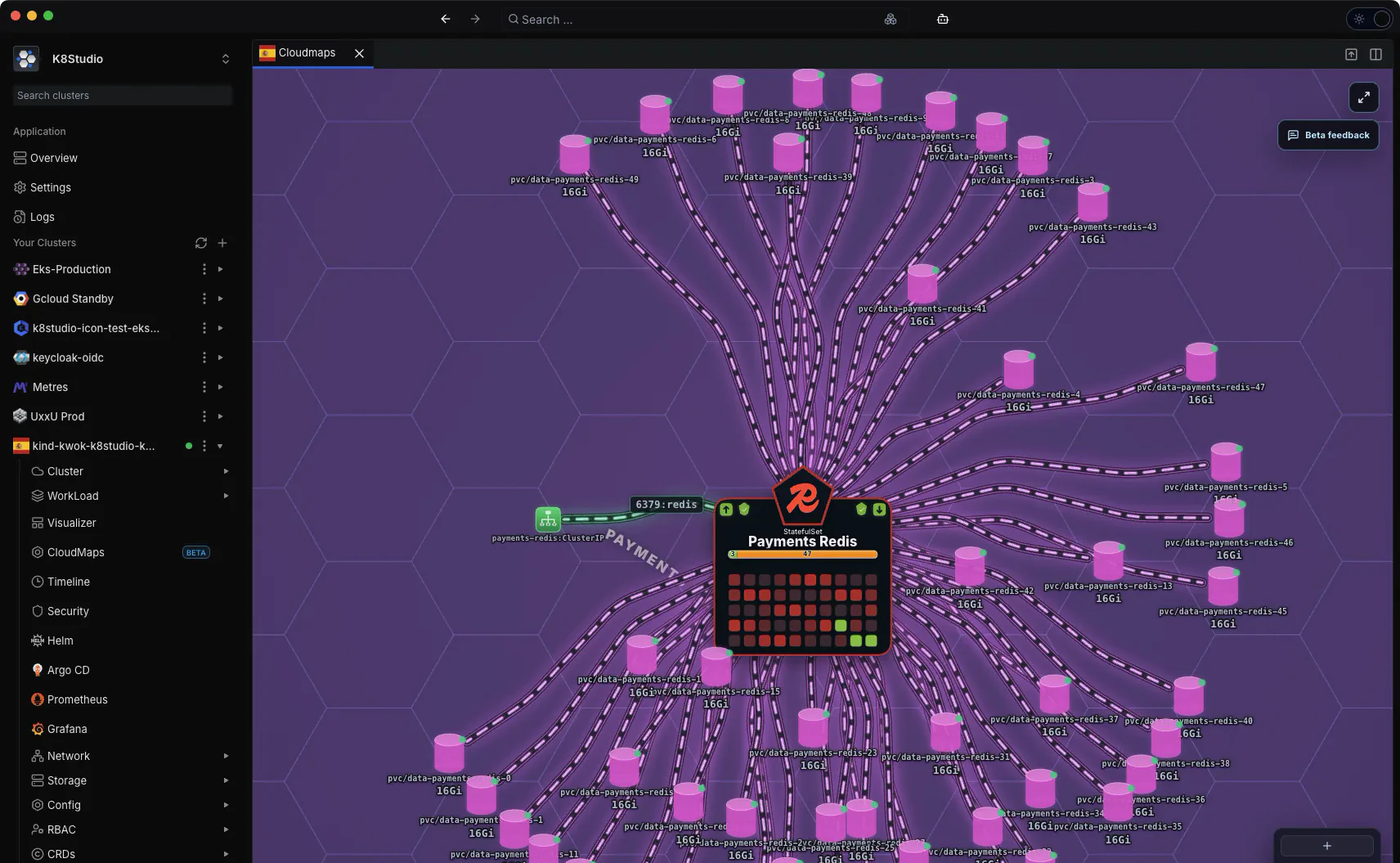Screen dimensions: 1400x863
Task: Collapse the kind-kwok-k8studio cluster tree
Action: click(220, 446)
